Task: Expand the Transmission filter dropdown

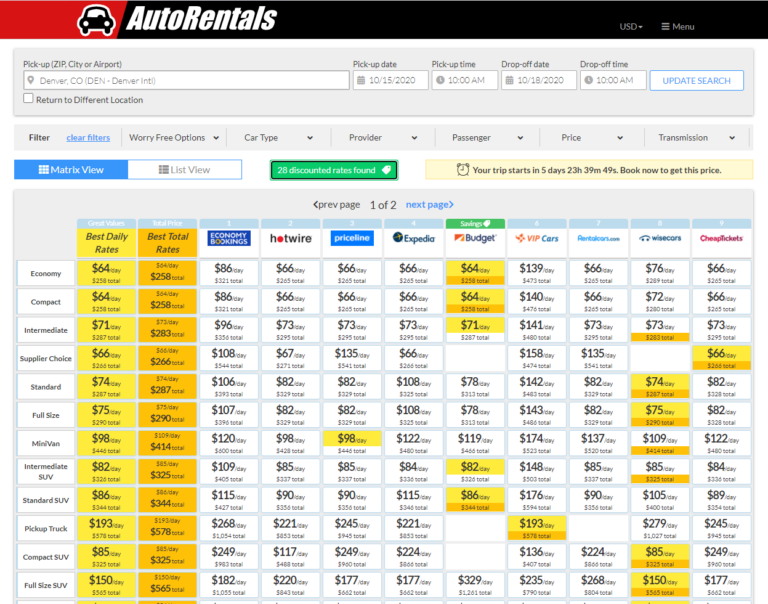Action: (696, 138)
